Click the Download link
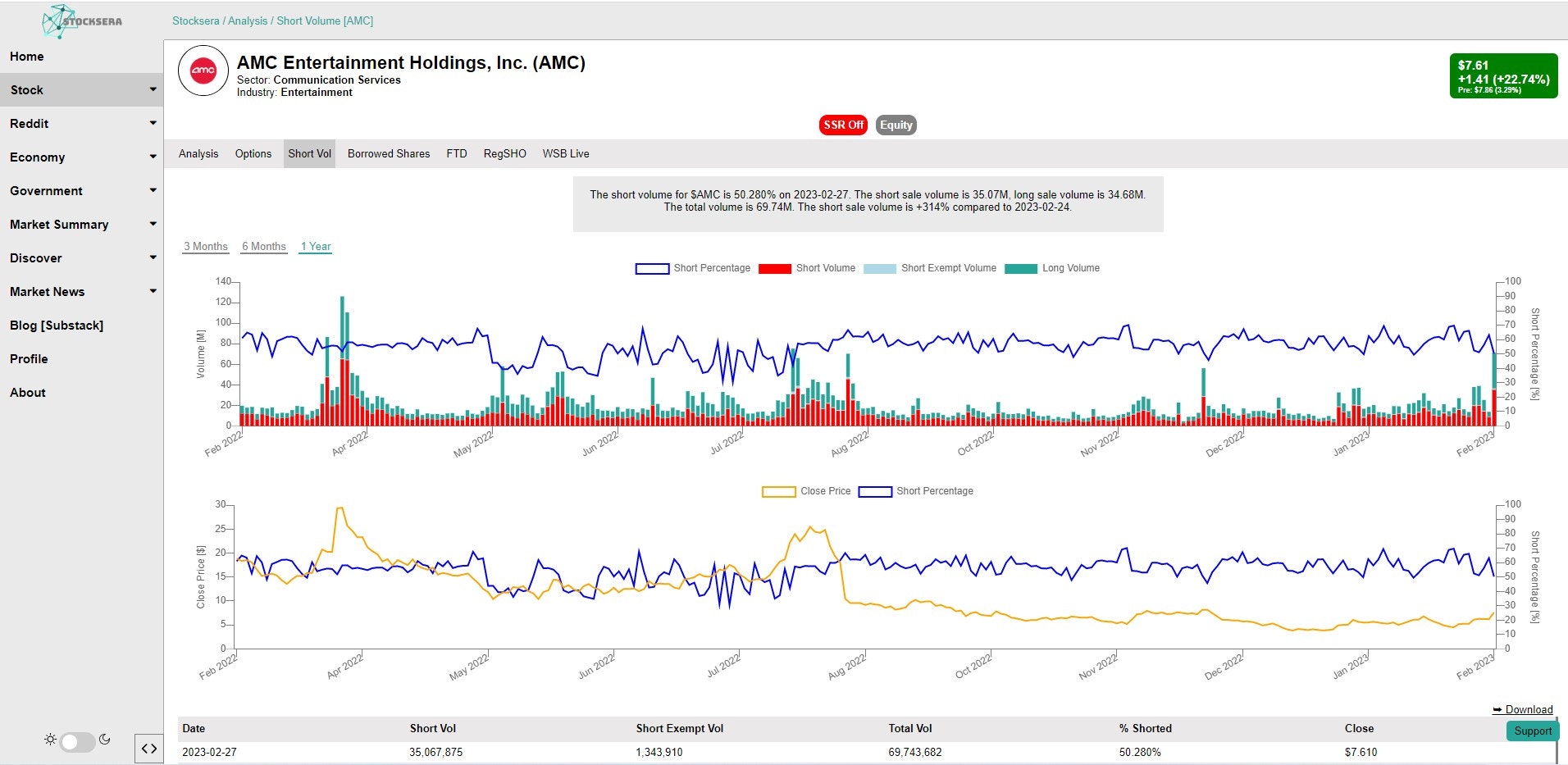Screen dimensions: 1568x765 1523,709
